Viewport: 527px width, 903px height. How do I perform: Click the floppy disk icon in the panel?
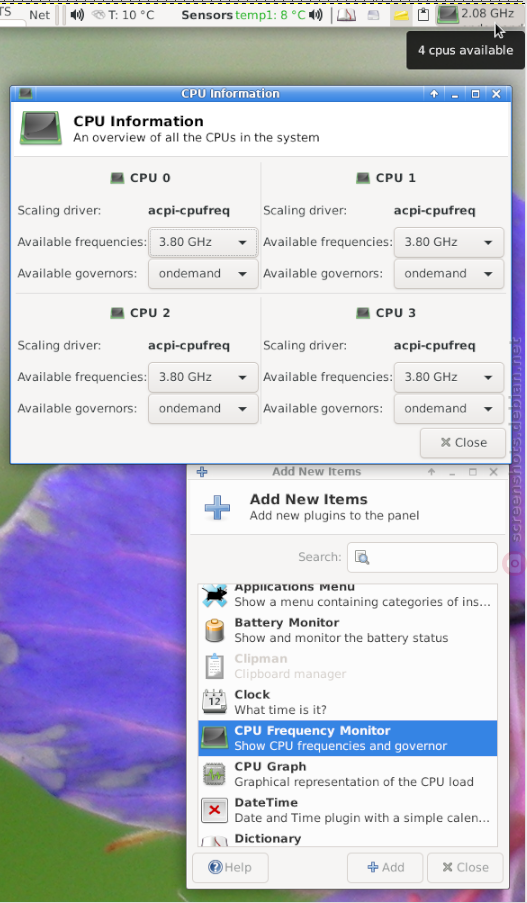point(374,15)
